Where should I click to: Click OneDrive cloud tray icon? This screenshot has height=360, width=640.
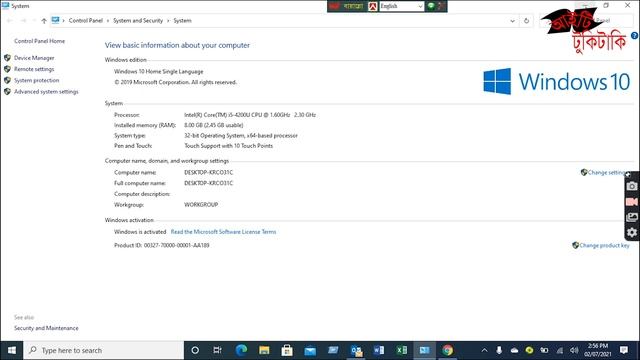point(514,350)
